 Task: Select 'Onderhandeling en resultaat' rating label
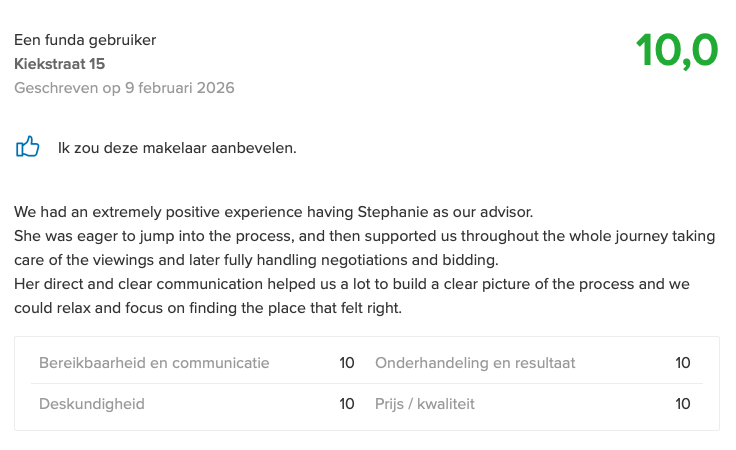coord(475,363)
